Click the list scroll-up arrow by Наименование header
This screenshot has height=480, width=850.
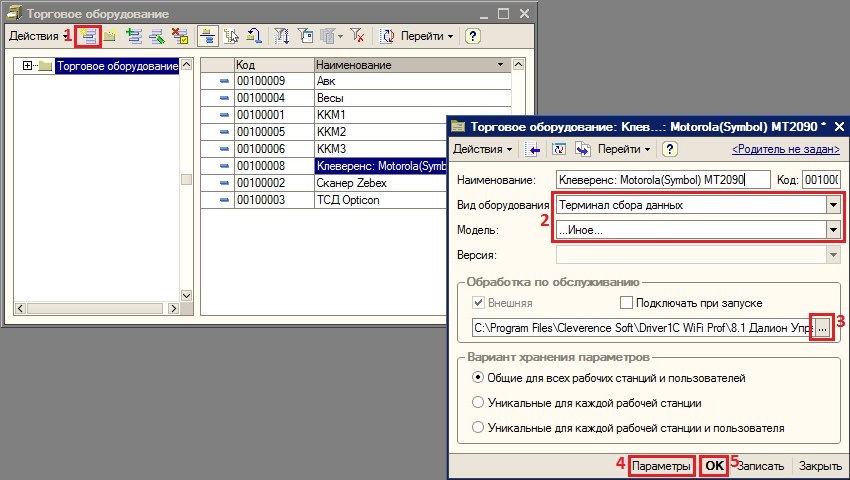click(x=518, y=65)
